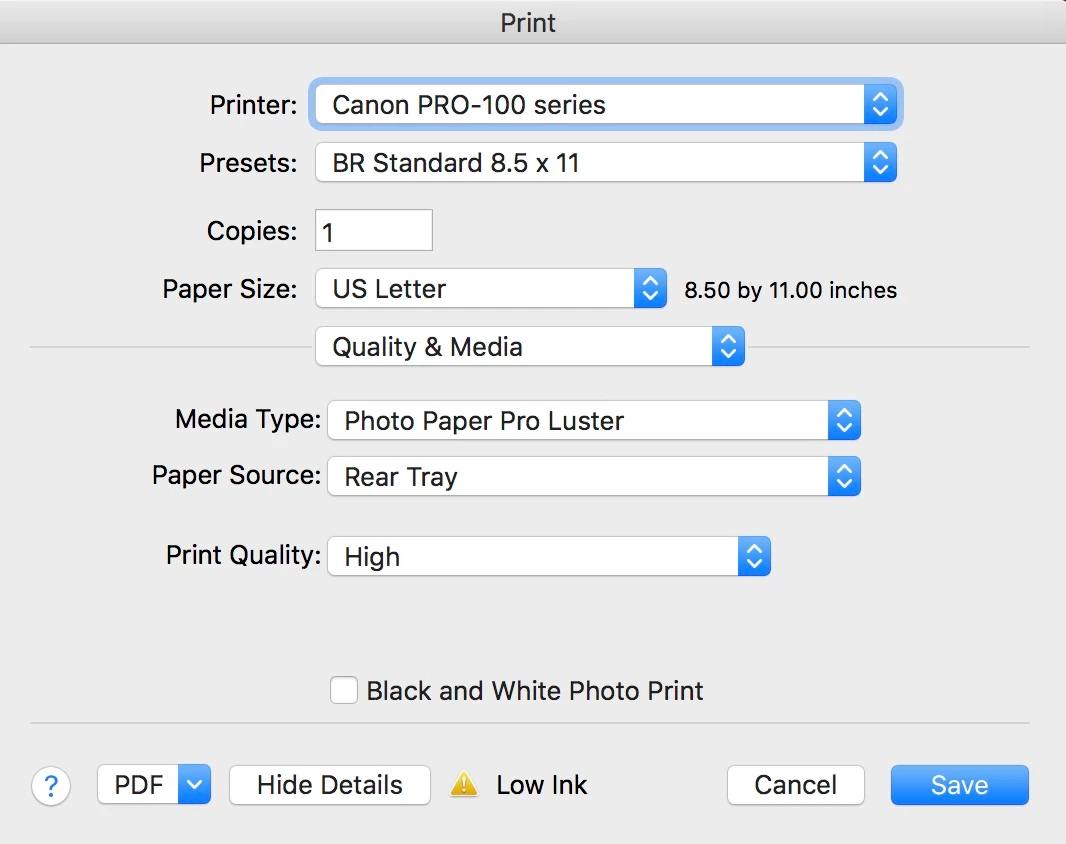Click the Media Type stepper arrows
This screenshot has height=844, width=1066.
click(x=844, y=420)
